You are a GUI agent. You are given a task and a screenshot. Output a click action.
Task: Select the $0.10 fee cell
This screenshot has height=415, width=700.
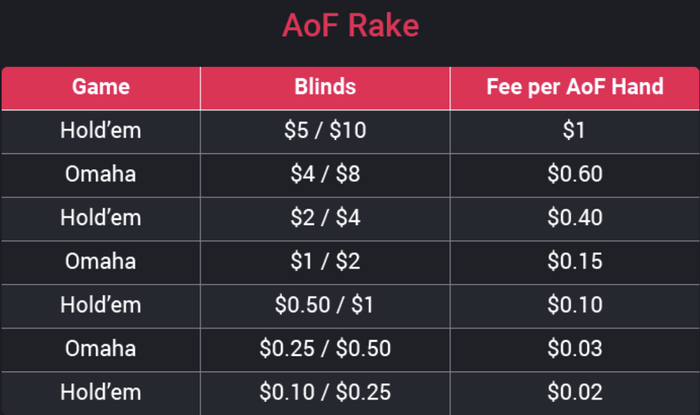coord(574,305)
